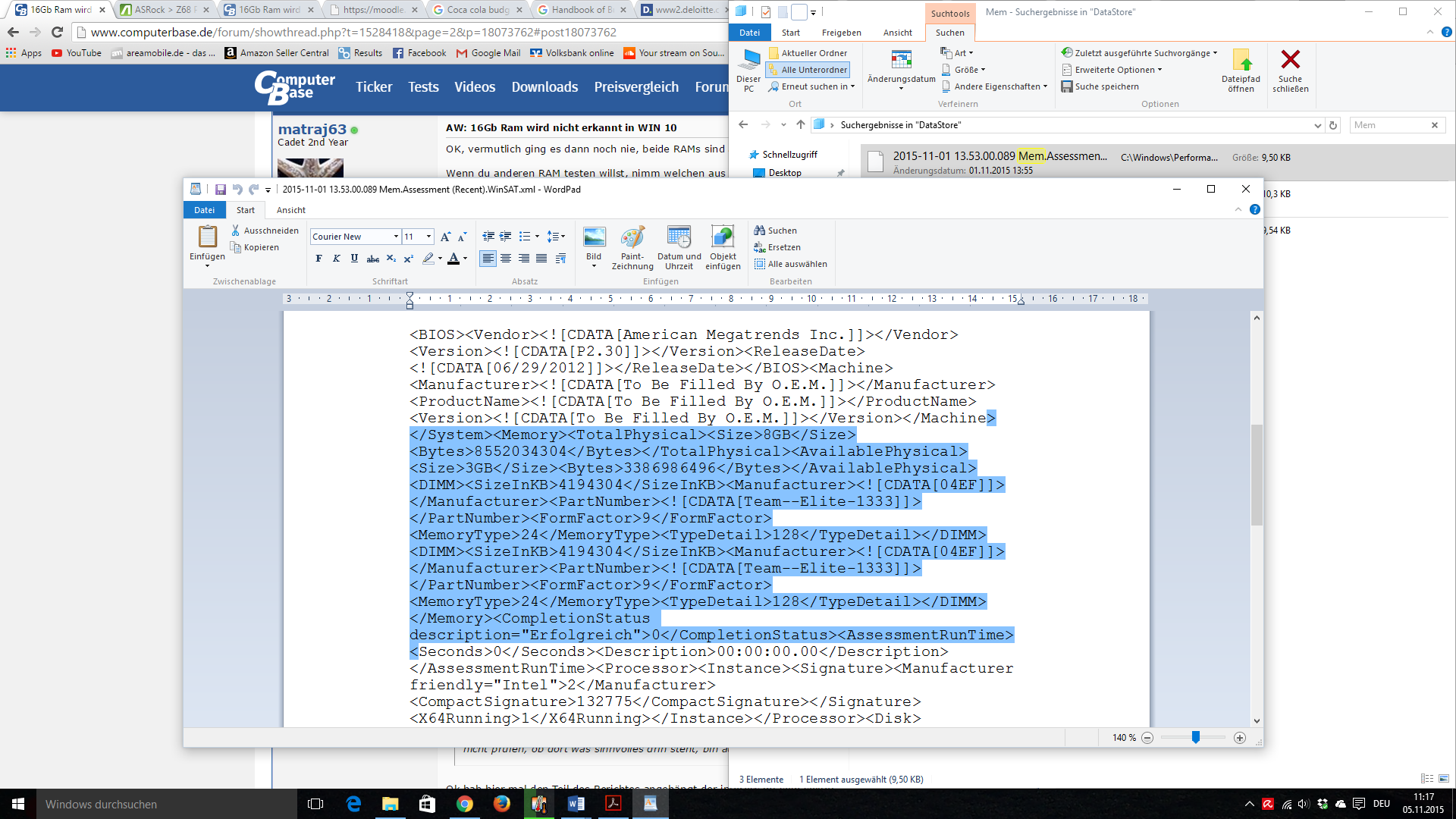Click the Ausschneiden scissors icon

pyautogui.click(x=236, y=231)
